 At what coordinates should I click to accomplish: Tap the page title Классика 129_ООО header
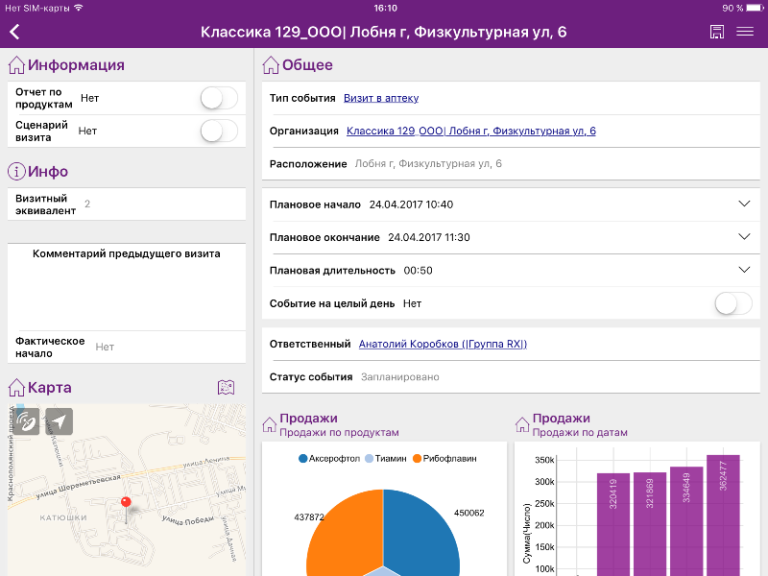click(x=384, y=32)
